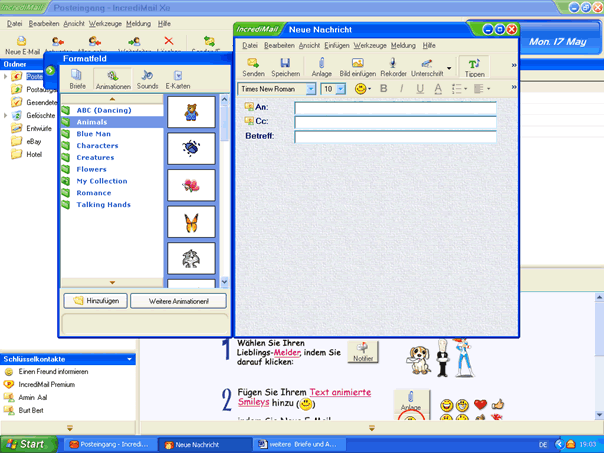Select Characters animation category
Viewport: 605px width, 454px height.
pos(97,146)
